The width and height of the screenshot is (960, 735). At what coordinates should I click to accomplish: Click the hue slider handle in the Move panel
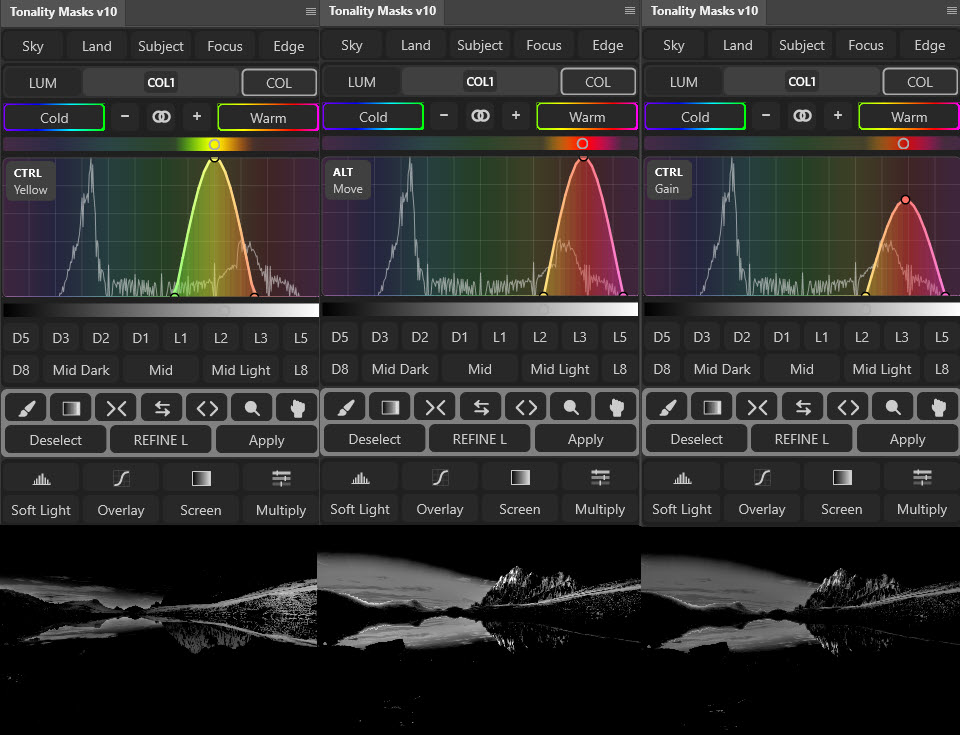pos(582,143)
